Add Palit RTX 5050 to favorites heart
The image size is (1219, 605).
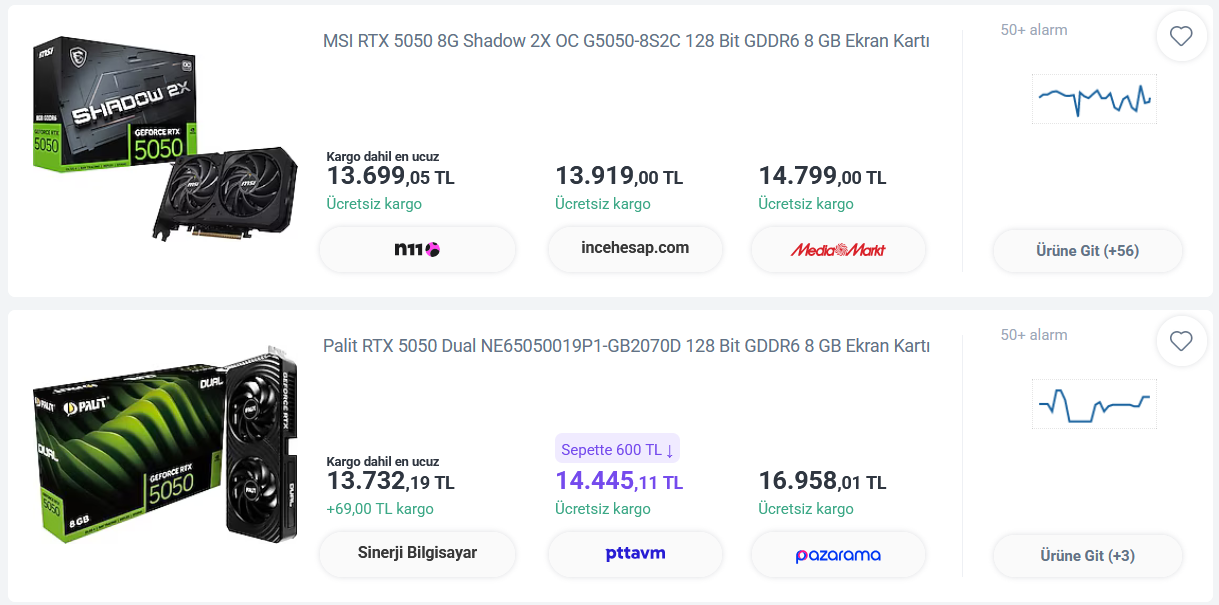point(1181,342)
